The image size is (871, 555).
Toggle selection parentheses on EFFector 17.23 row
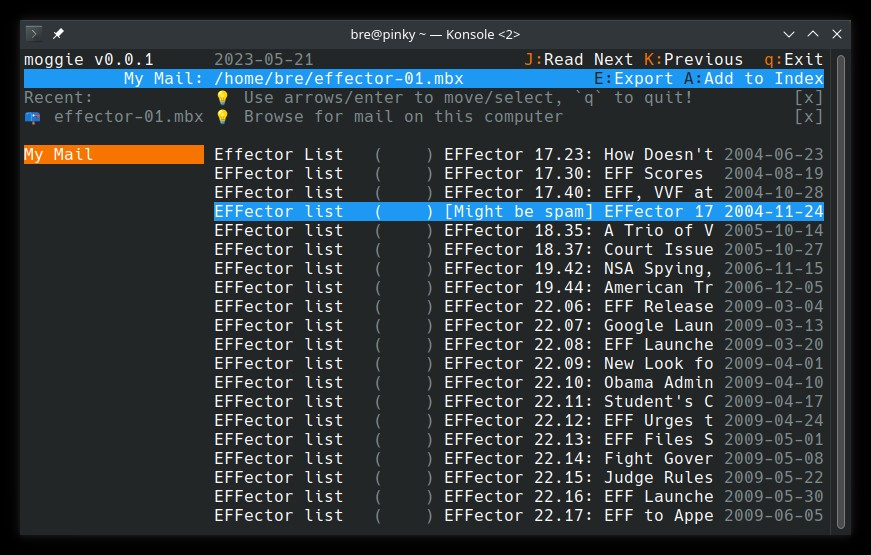pos(404,154)
